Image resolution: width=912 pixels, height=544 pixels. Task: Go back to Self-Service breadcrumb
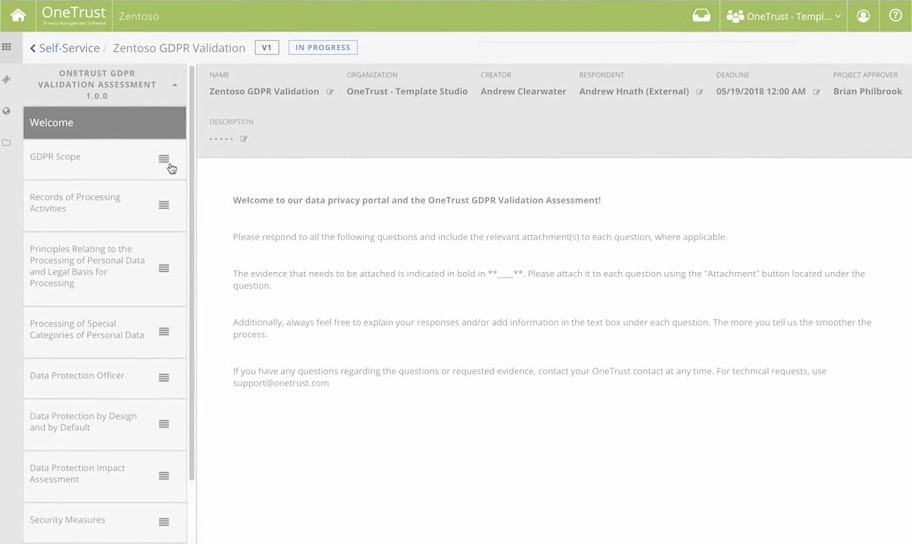click(65, 48)
